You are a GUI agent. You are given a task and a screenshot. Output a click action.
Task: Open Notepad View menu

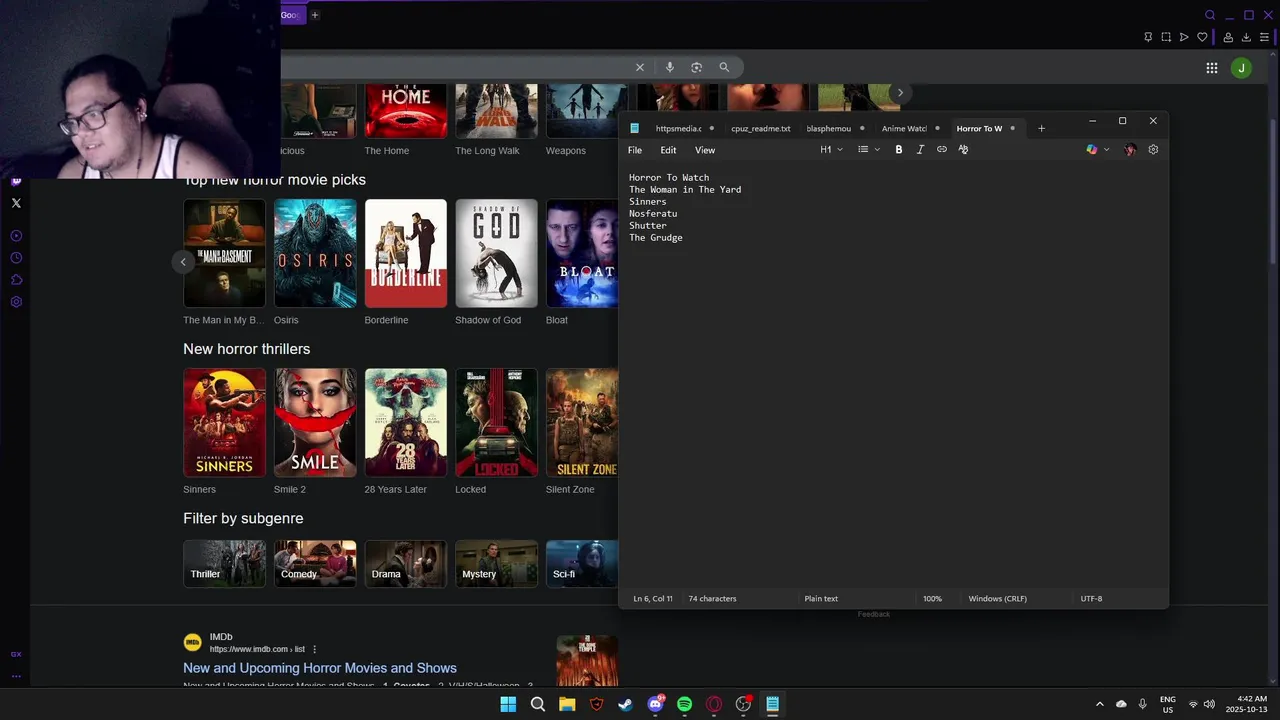coord(705,150)
